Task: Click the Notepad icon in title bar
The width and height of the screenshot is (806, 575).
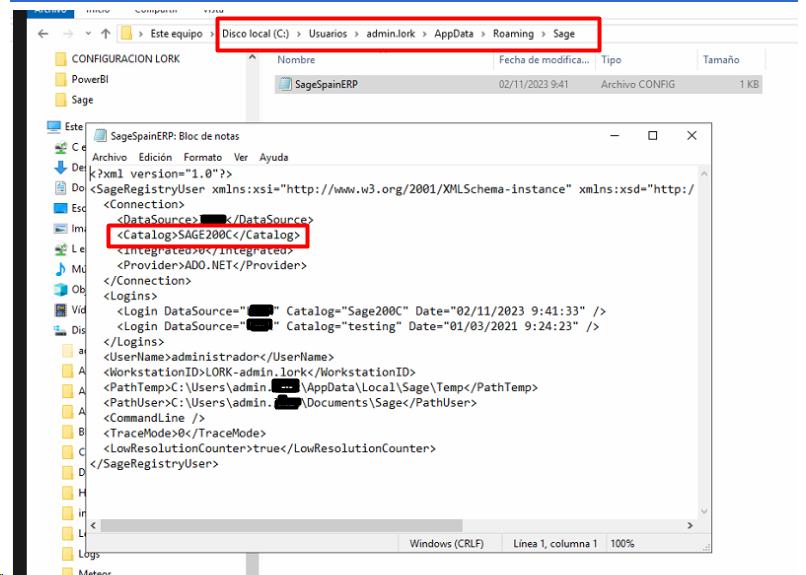Action: pos(100,136)
